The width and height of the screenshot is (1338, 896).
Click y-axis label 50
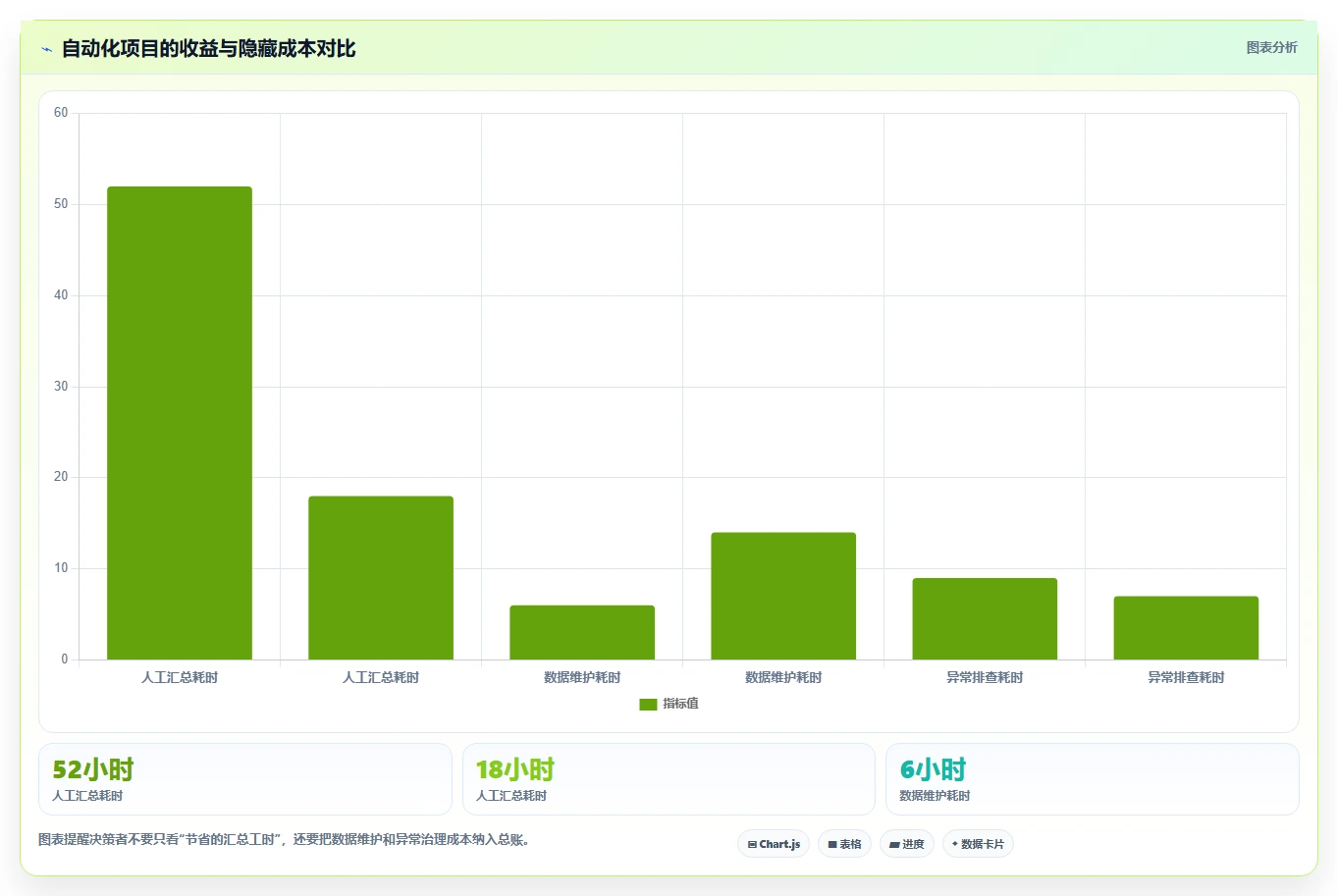point(61,204)
